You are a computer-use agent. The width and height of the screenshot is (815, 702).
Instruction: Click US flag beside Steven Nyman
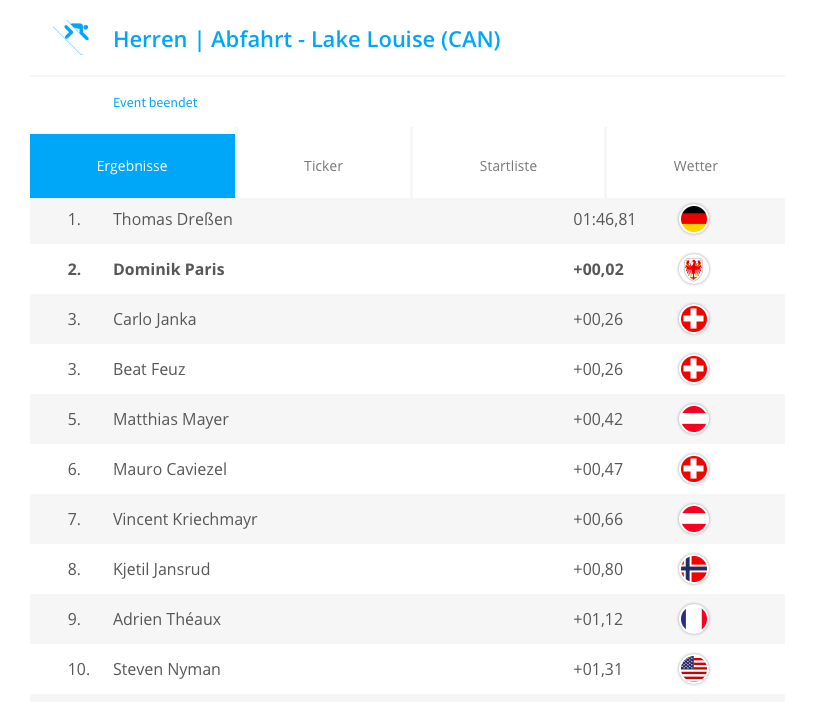pos(693,669)
